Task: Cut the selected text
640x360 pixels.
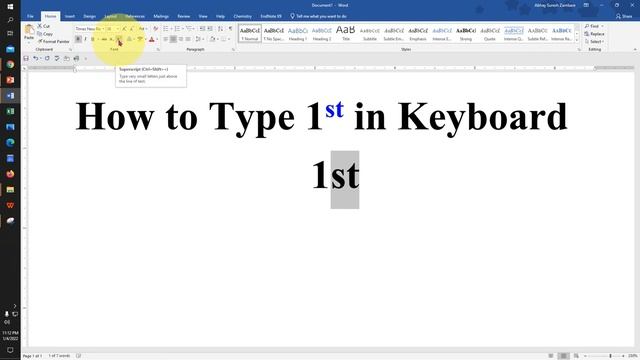Action: (43, 26)
